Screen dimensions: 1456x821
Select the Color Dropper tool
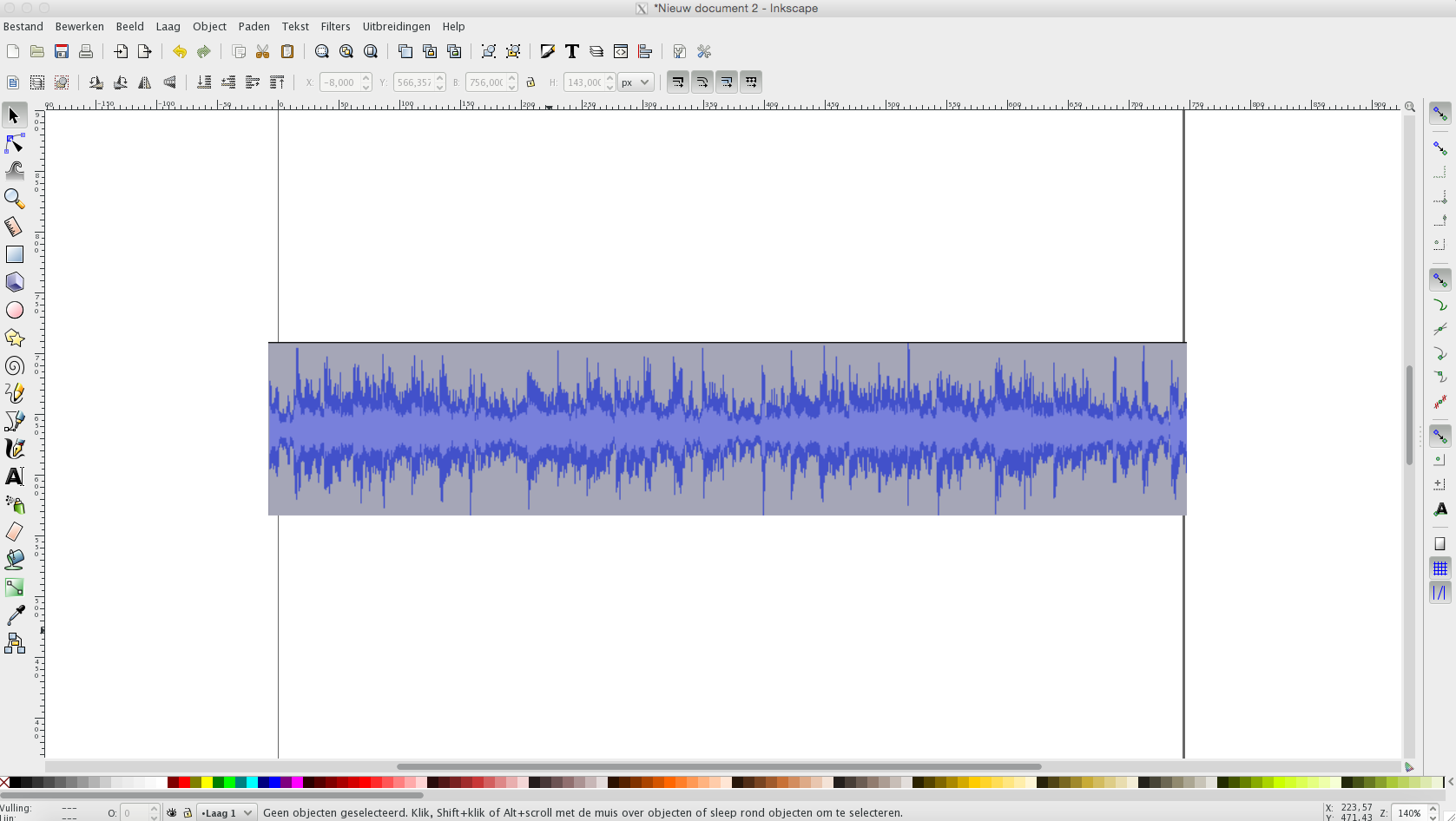pos(14,615)
